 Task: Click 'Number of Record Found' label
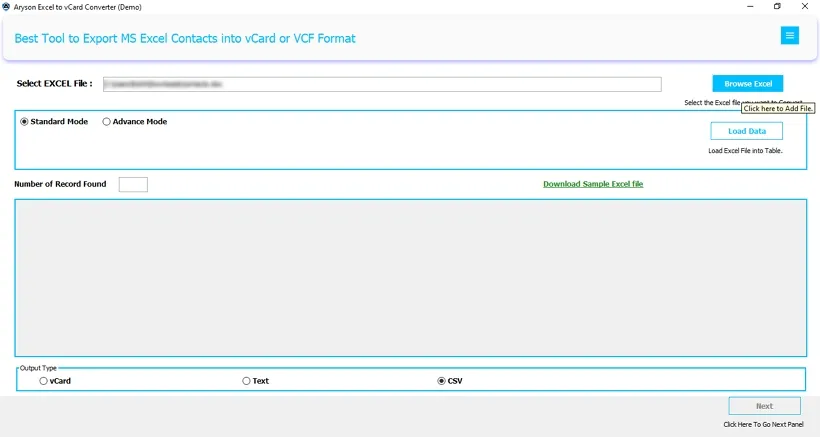coord(60,184)
